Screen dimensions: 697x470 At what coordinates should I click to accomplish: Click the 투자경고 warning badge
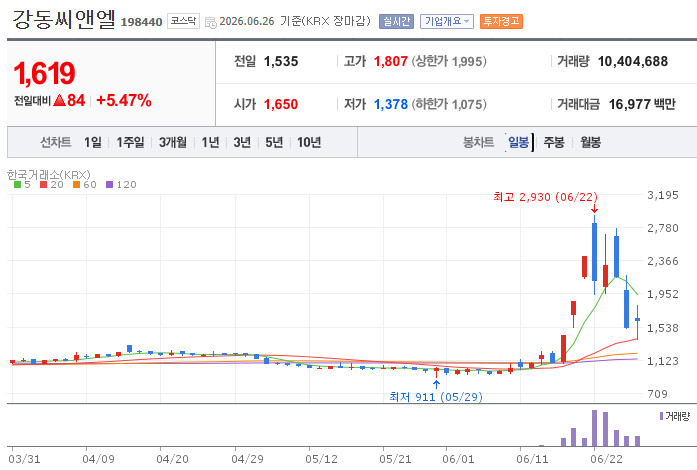[x=501, y=21]
